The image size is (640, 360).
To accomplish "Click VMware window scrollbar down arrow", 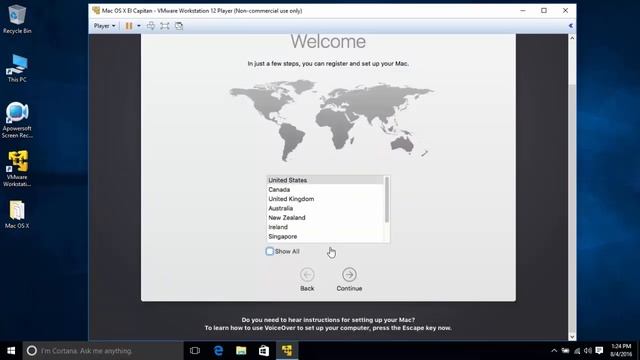I will 572,337.
